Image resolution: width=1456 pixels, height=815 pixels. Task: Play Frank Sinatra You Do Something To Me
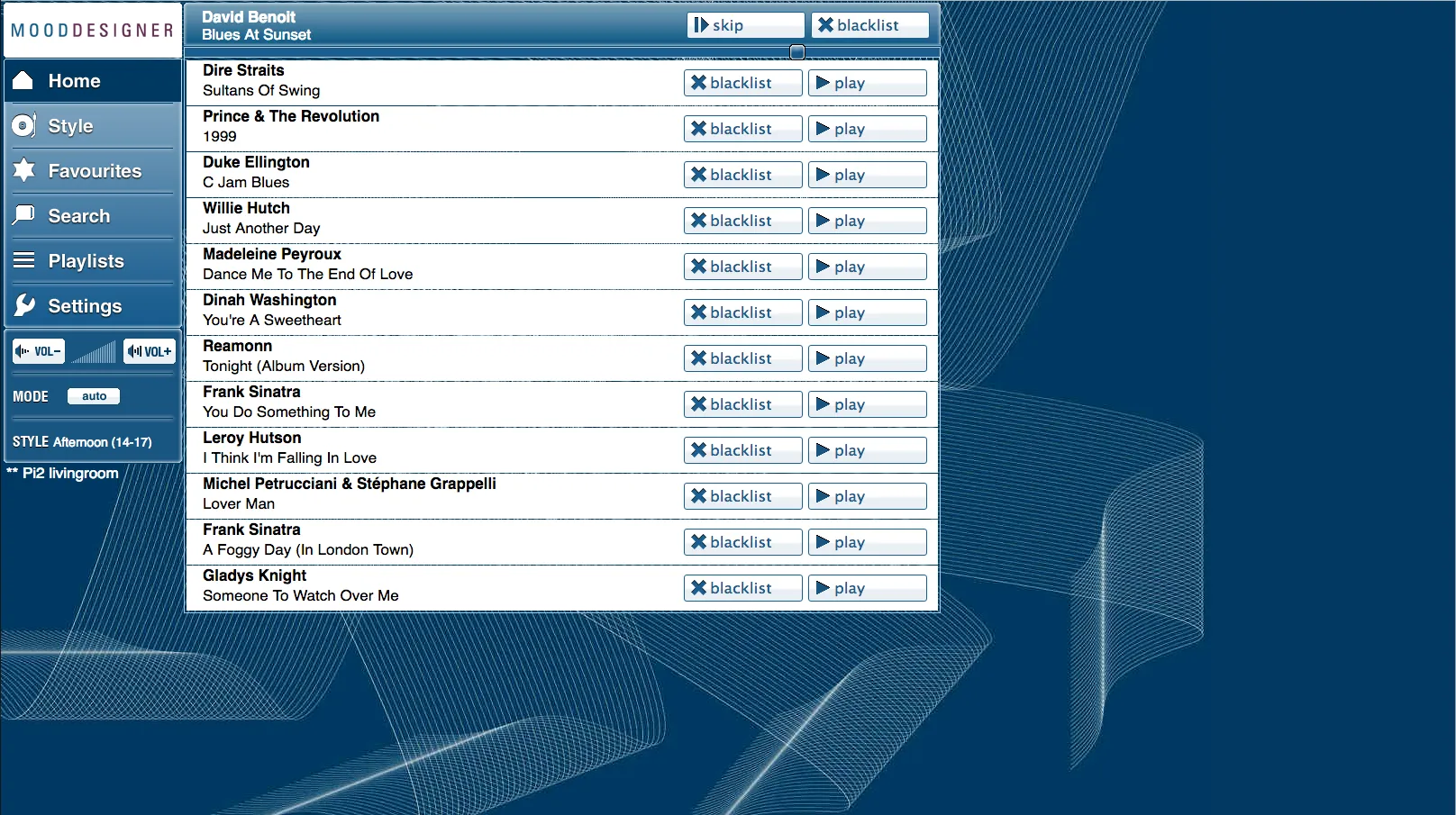tap(868, 404)
